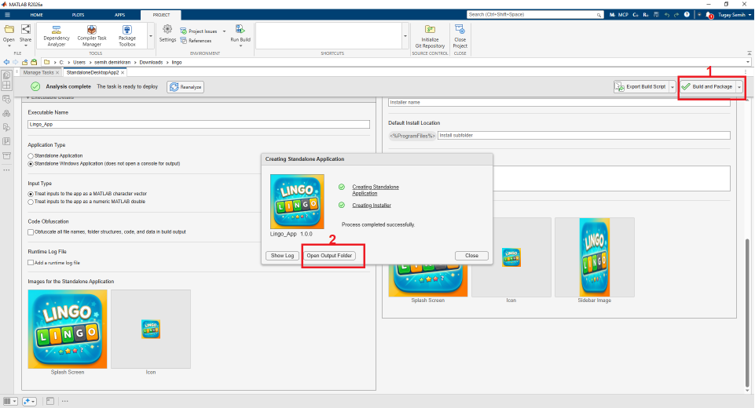Click the undo arrow in title toolbar

pos(666,15)
